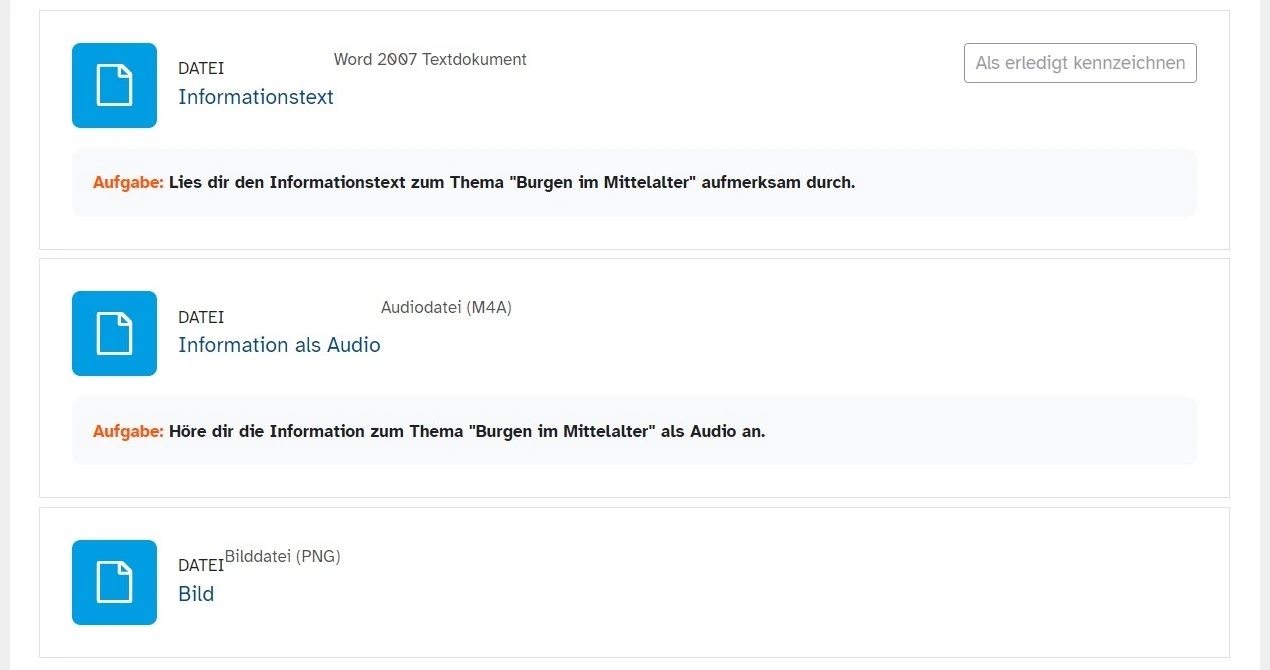Image resolution: width=1270 pixels, height=670 pixels.
Task: Click the task text starting with Lies dir
Action: coord(512,183)
